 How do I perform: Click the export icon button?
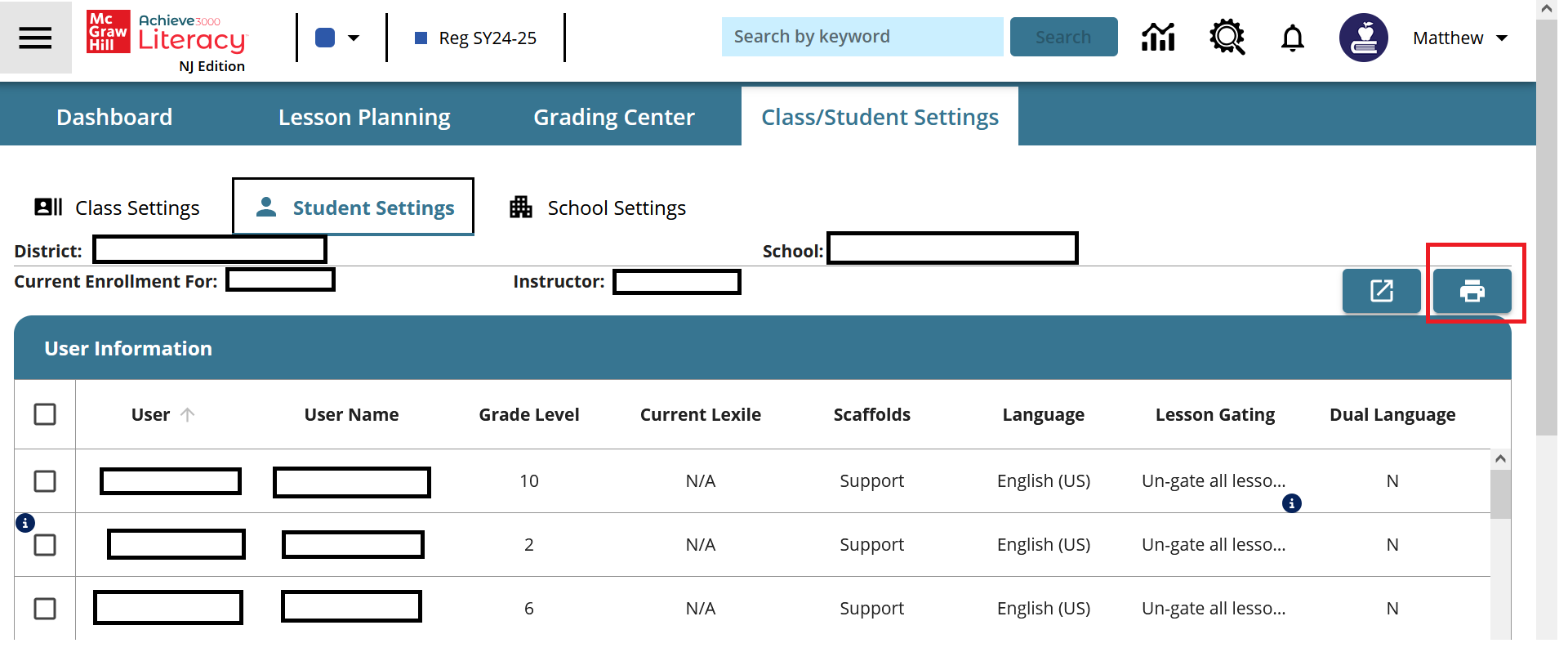tap(1381, 291)
